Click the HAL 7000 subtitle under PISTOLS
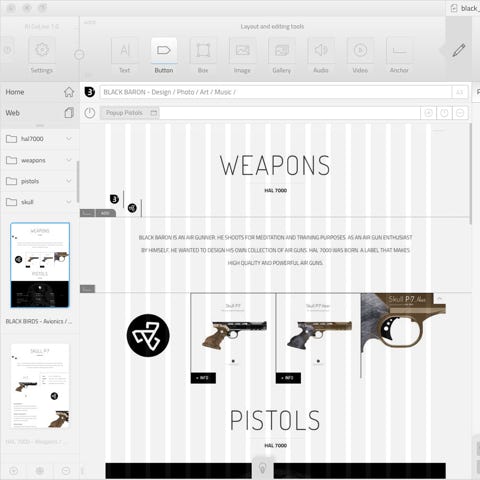Viewport: 480px width, 480px height. click(x=276, y=445)
